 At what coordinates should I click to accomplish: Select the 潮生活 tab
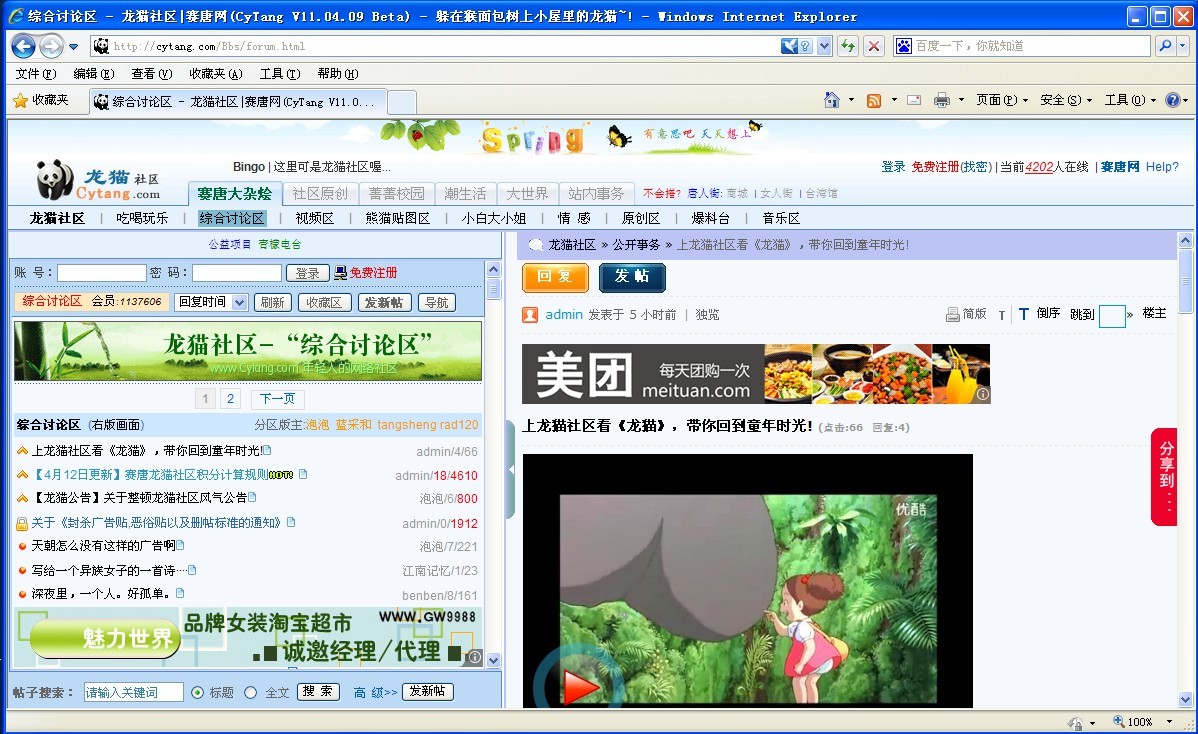465,194
